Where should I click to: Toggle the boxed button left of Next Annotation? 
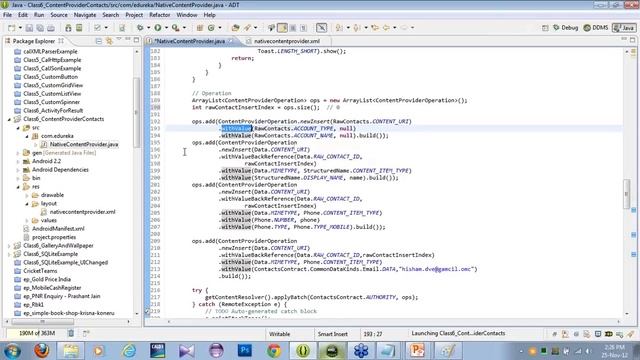322,28
